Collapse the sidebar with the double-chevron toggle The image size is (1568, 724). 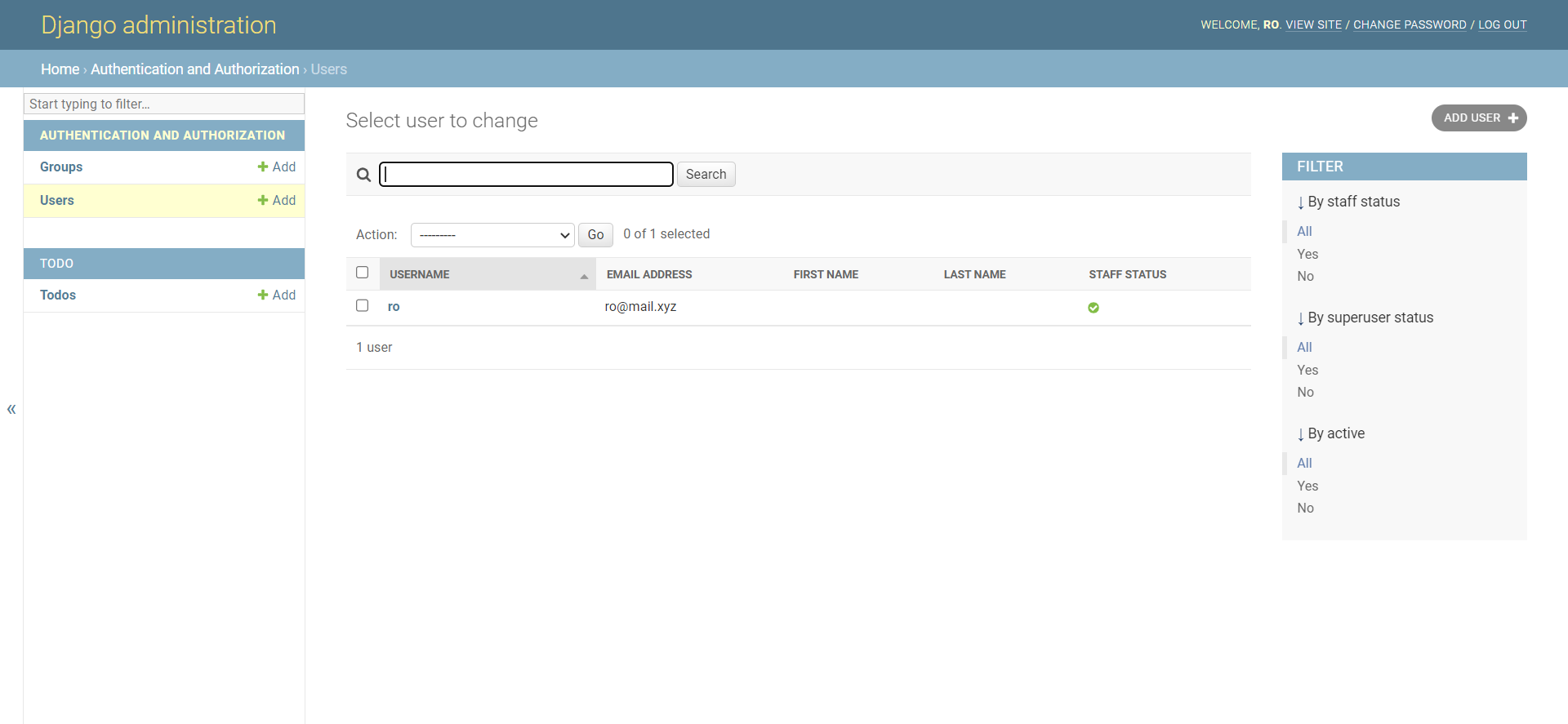click(x=11, y=409)
